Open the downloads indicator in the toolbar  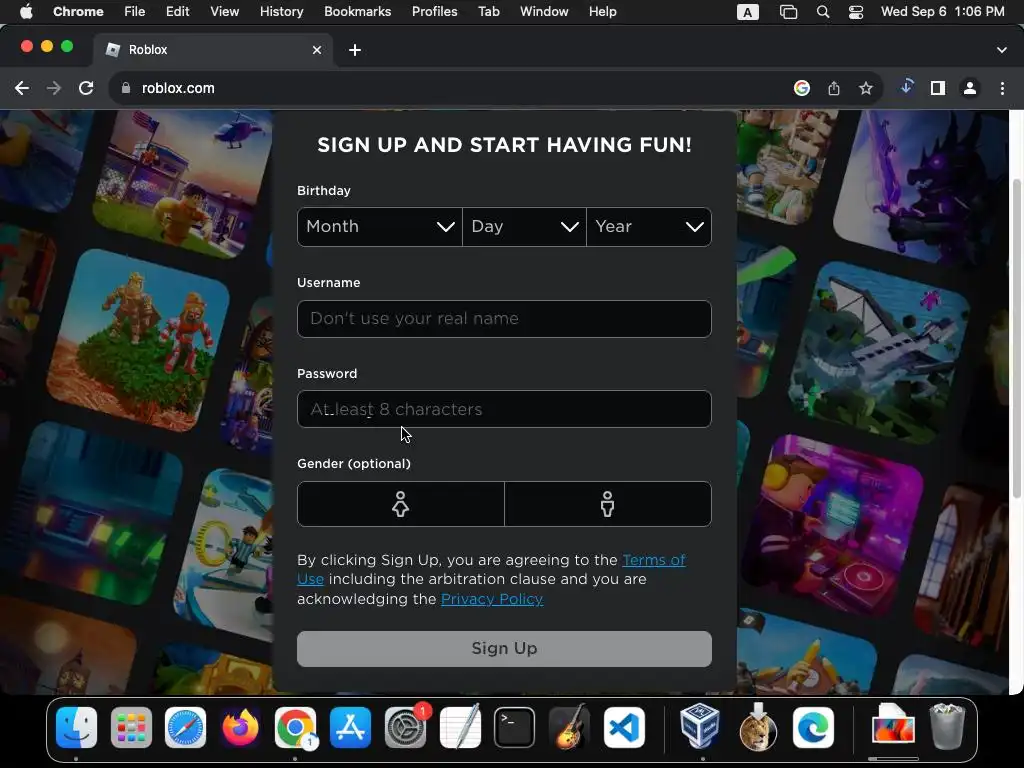906,87
